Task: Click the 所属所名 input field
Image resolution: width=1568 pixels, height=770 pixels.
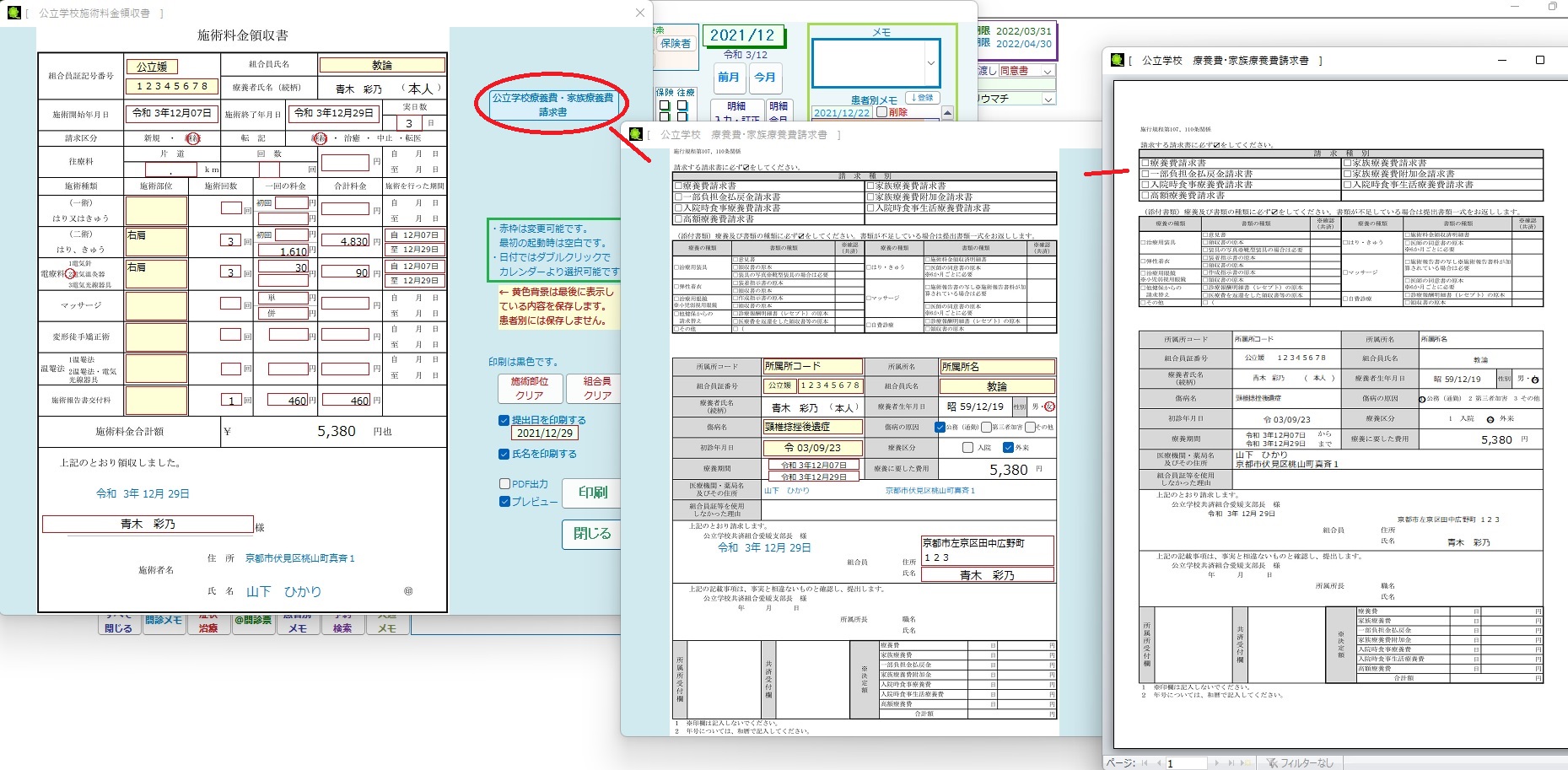Action: tap(997, 367)
